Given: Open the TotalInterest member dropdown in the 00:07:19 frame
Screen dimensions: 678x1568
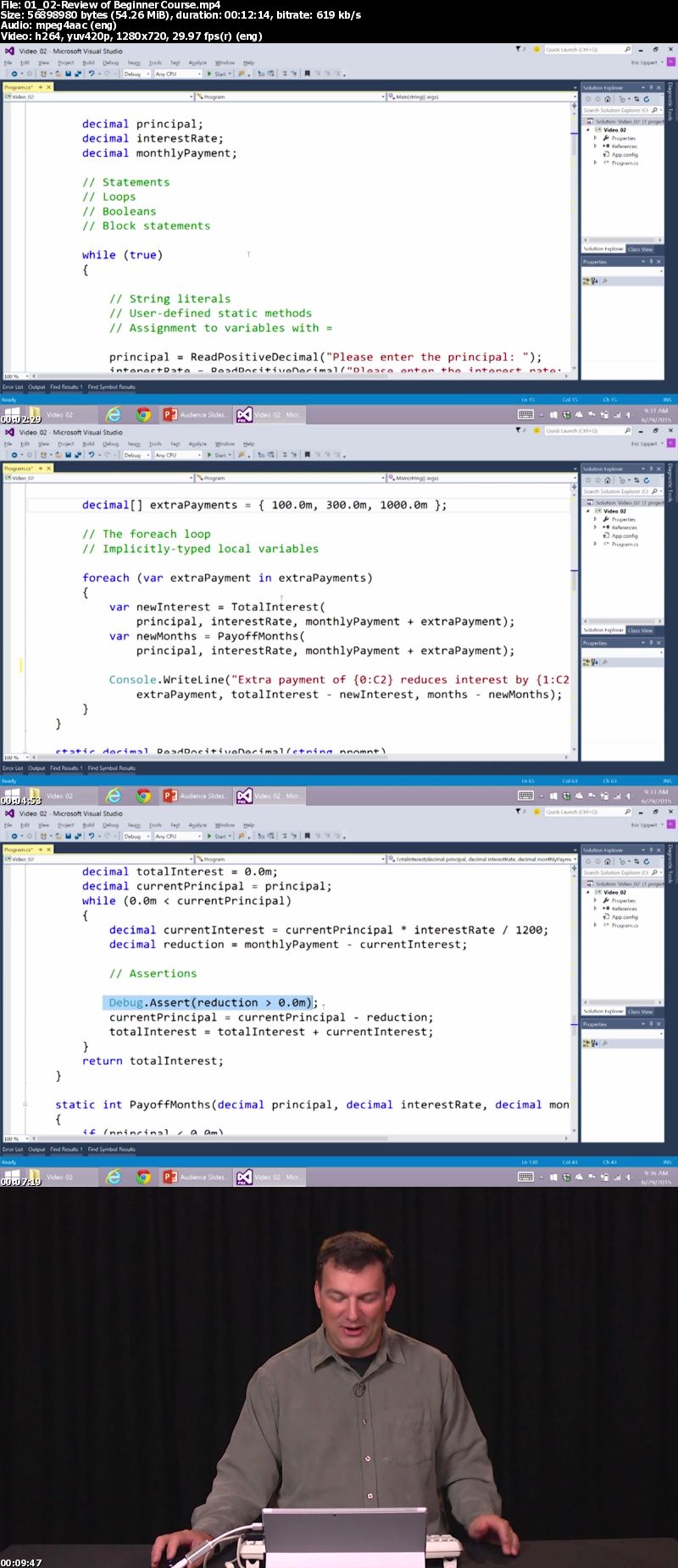Looking at the screenshot, I should pos(481,859).
